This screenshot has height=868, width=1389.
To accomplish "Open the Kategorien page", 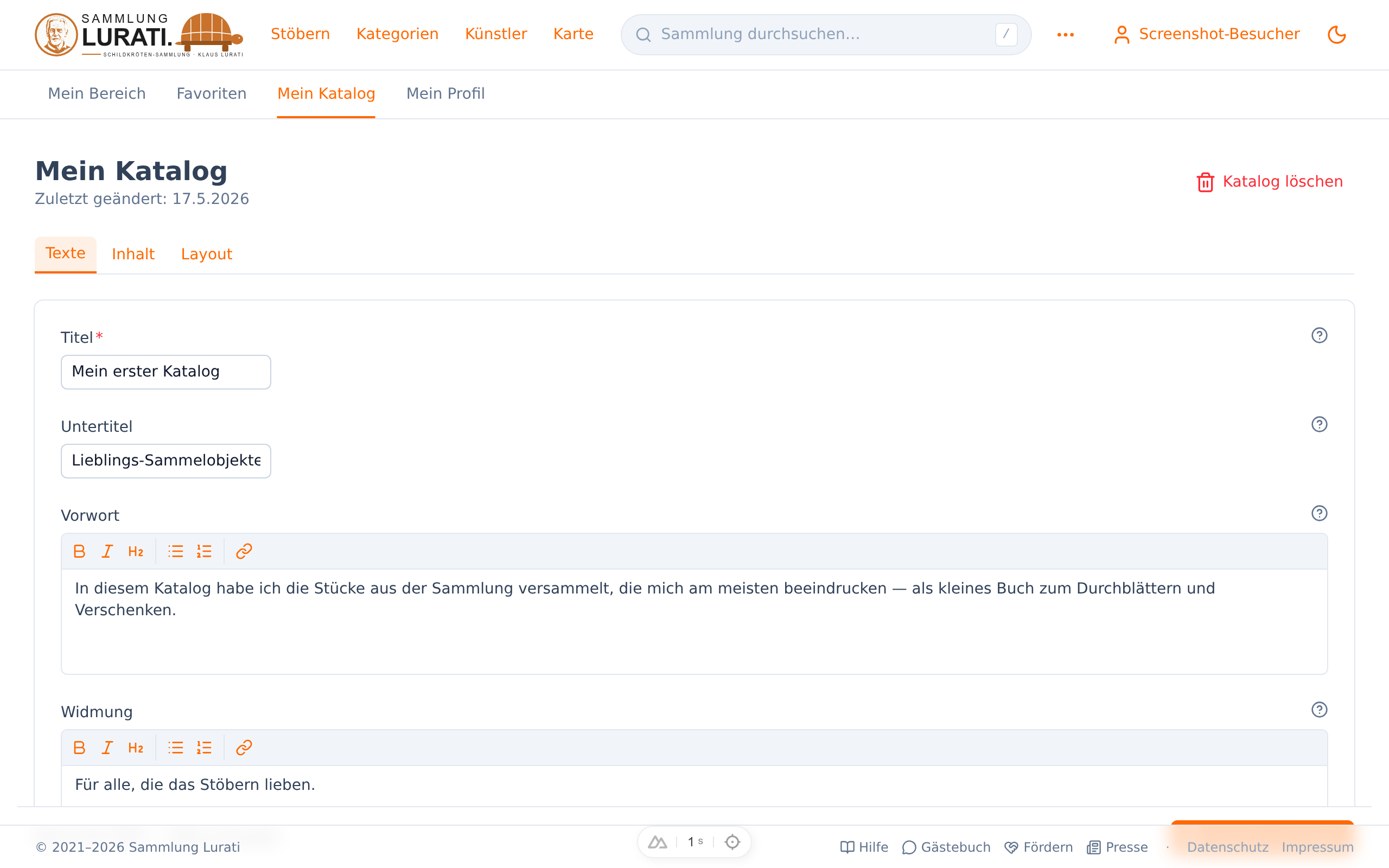I will click(x=397, y=34).
